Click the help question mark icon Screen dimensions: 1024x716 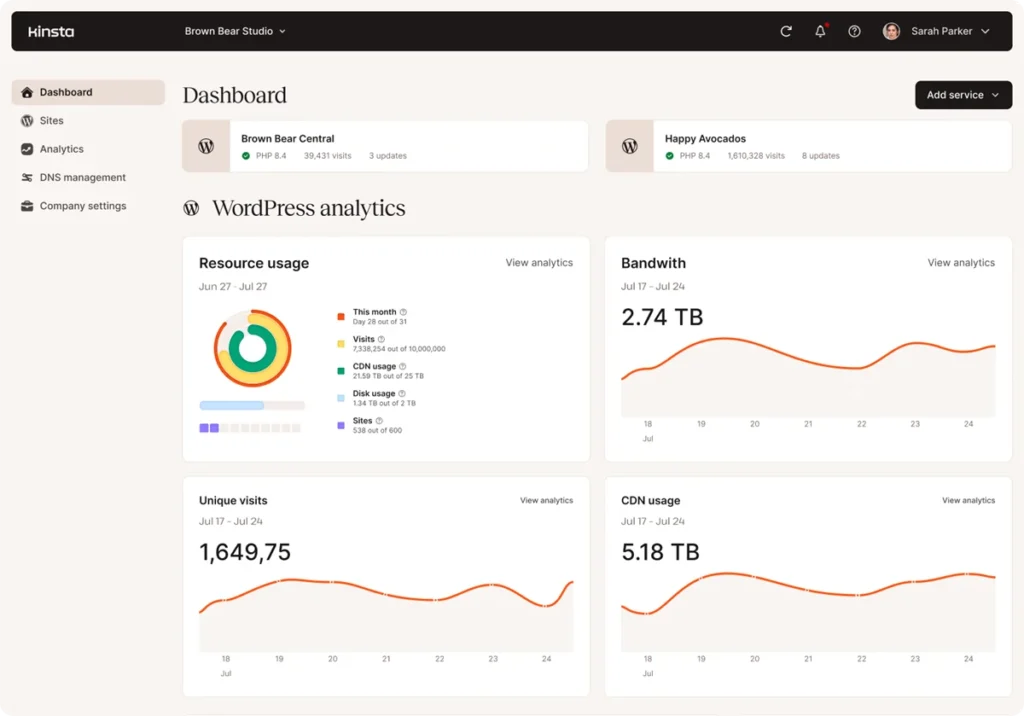pos(854,31)
